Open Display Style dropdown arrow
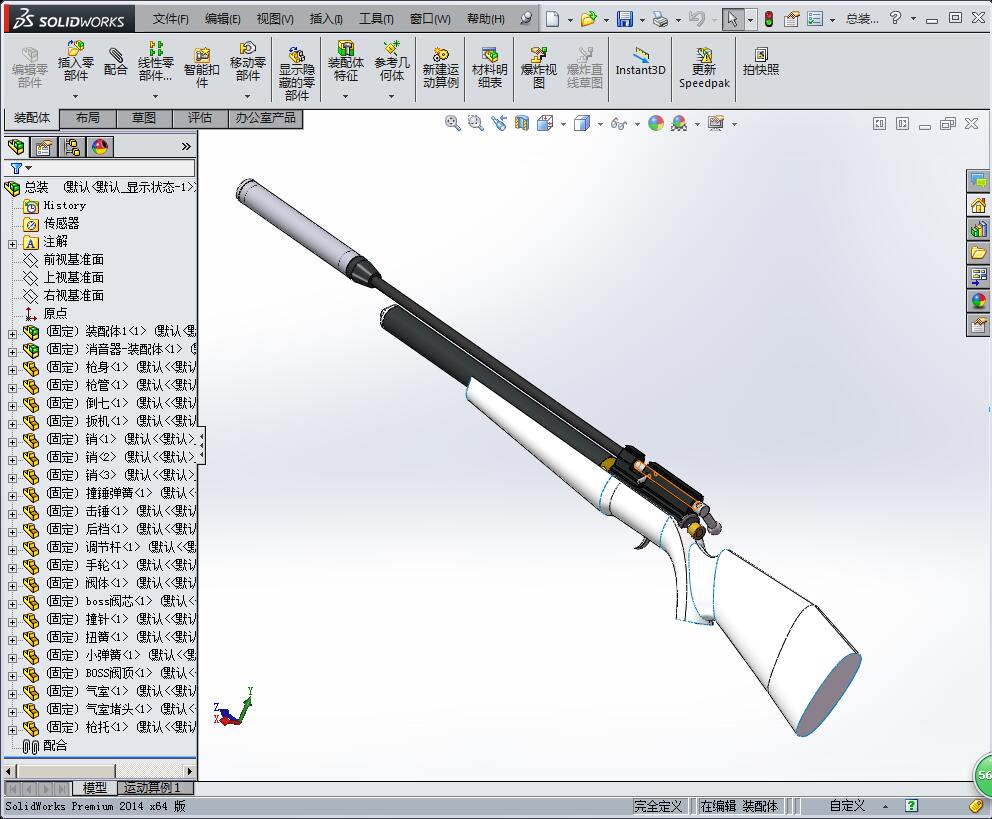The height and width of the screenshot is (819, 992). (600, 124)
